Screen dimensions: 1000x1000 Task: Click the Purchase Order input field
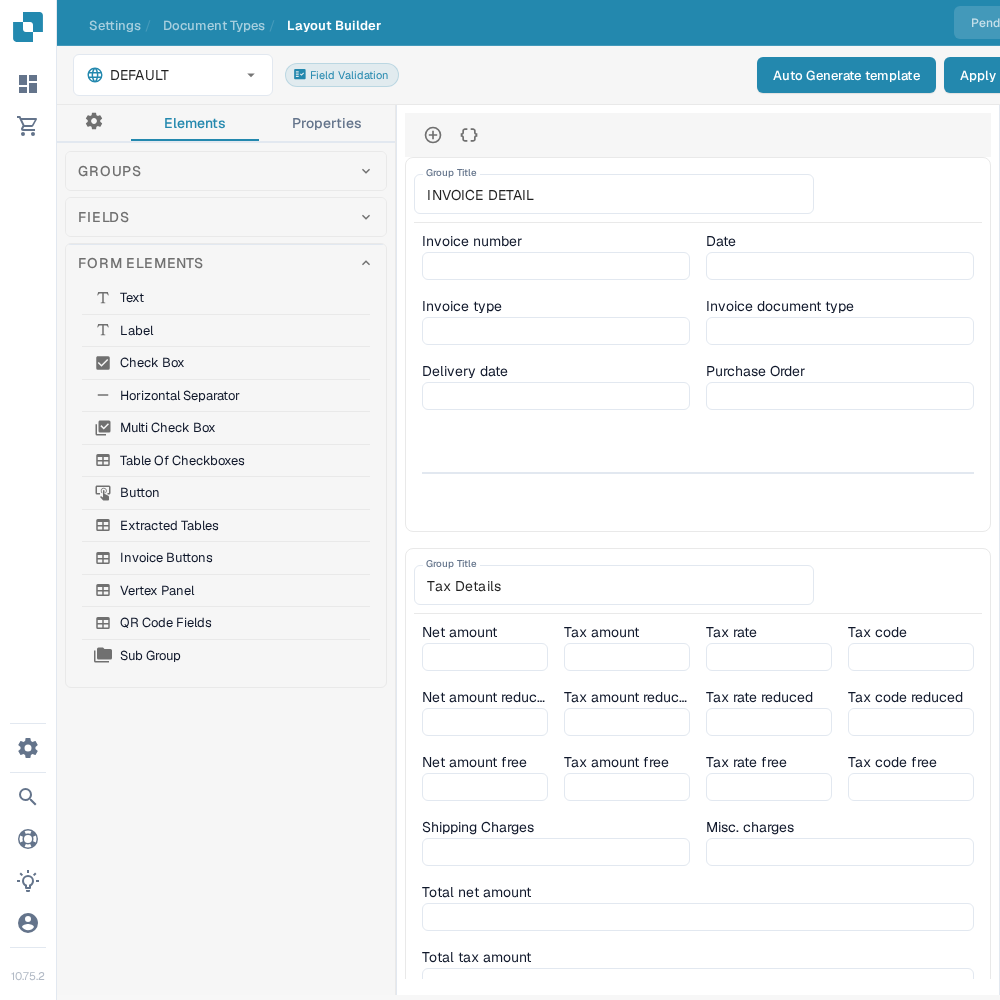(x=839, y=396)
